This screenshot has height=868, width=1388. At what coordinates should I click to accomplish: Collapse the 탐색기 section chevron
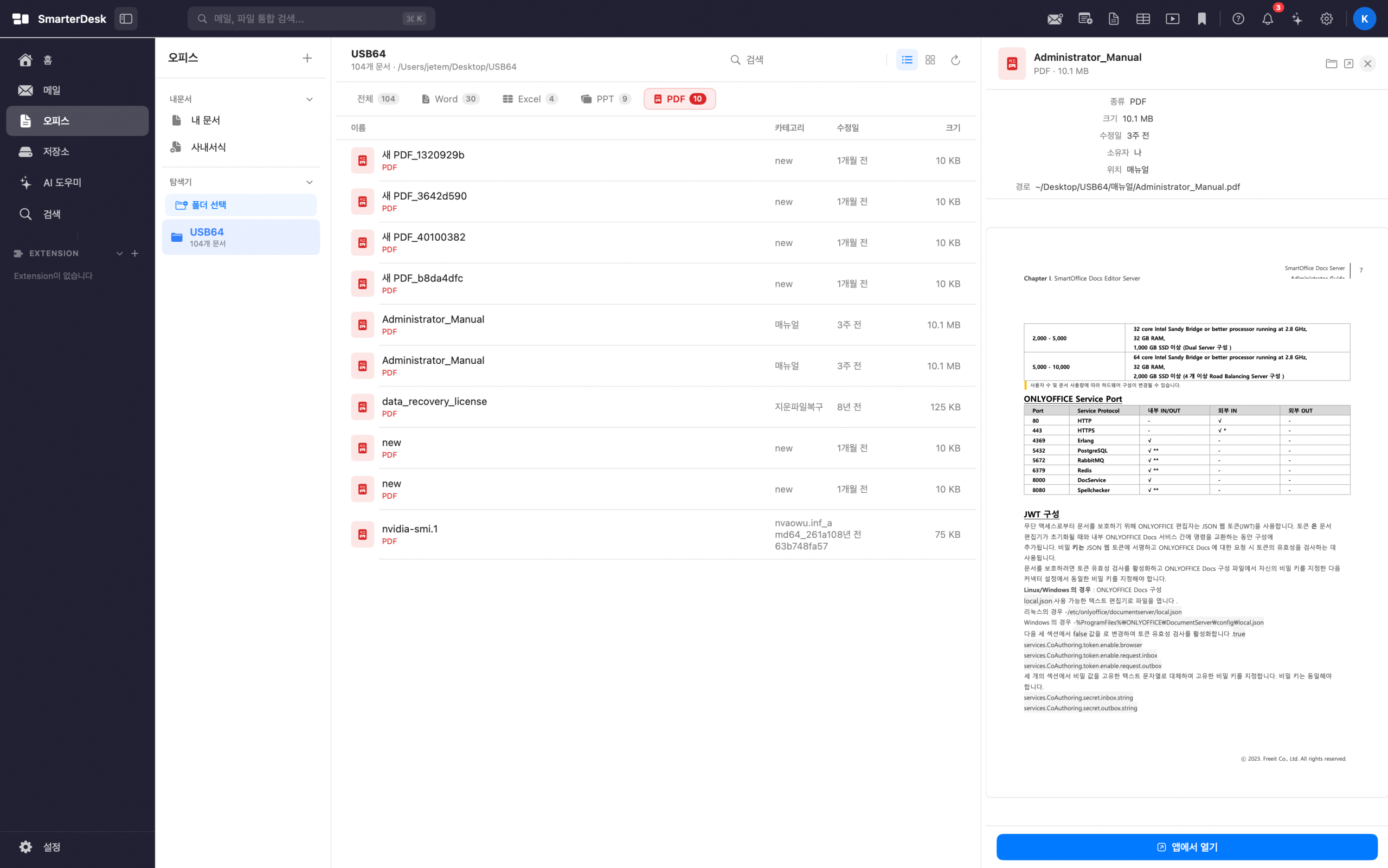310,182
